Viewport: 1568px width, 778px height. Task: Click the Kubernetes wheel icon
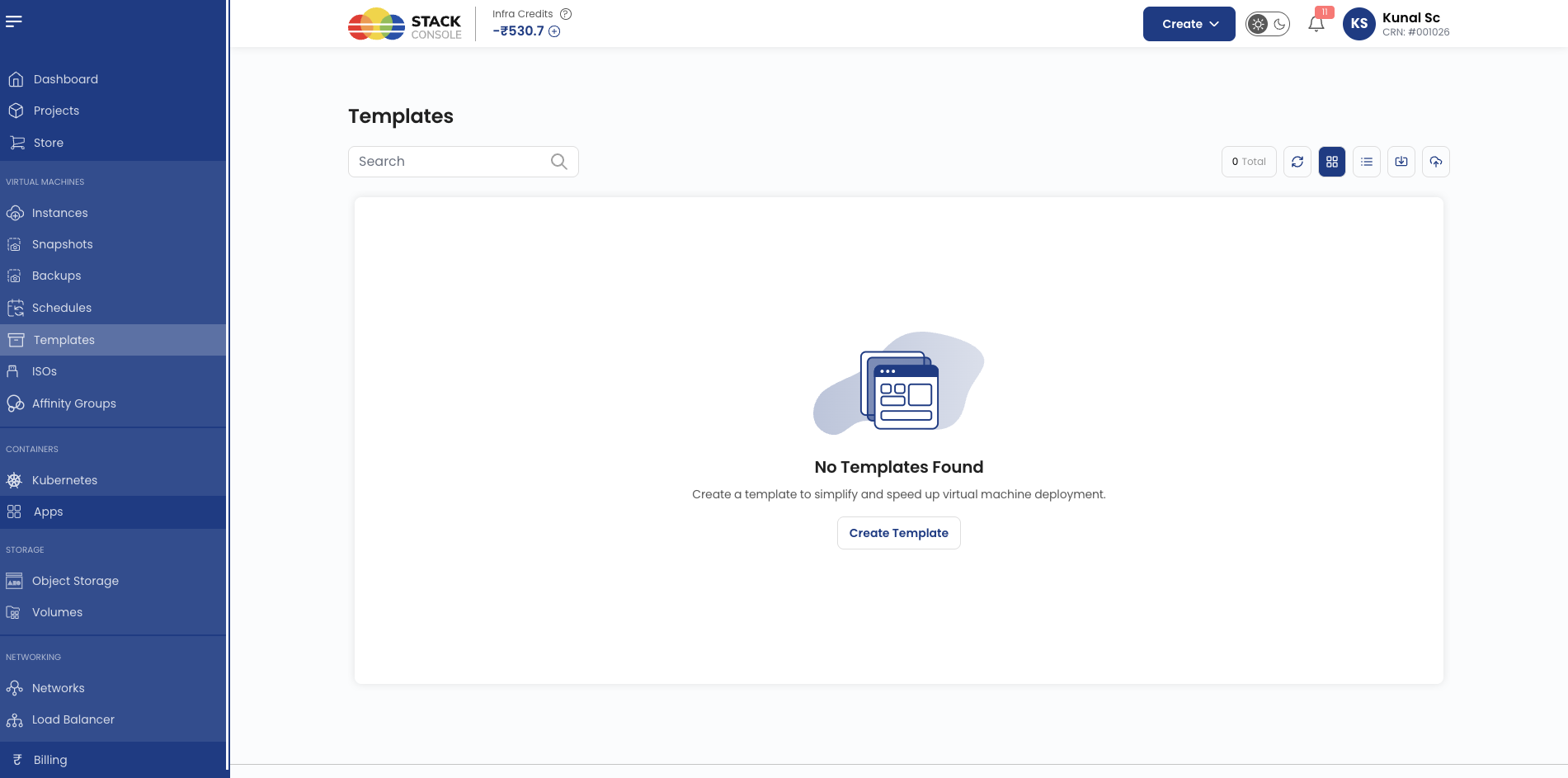14,480
